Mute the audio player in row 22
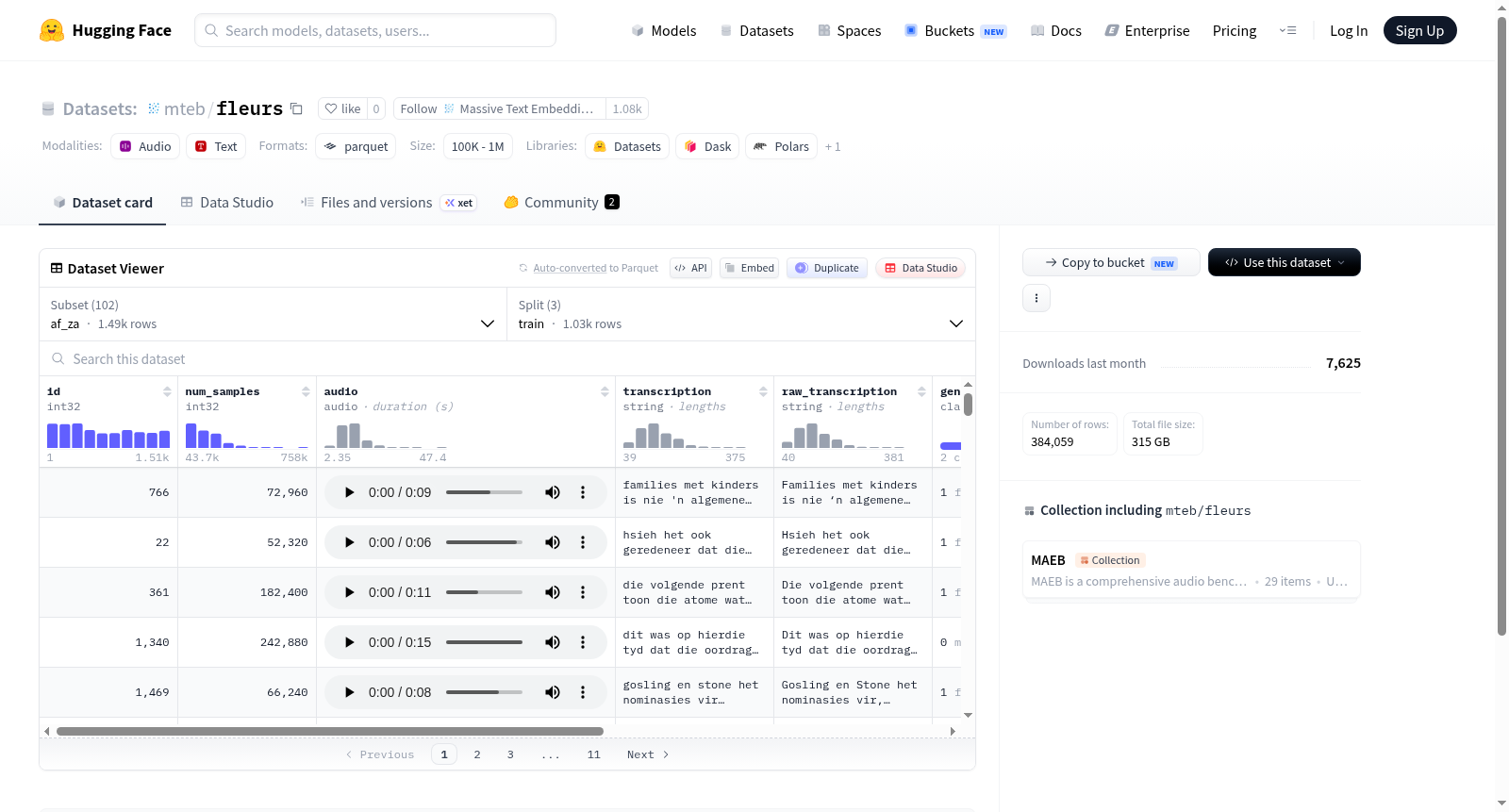 point(553,542)
